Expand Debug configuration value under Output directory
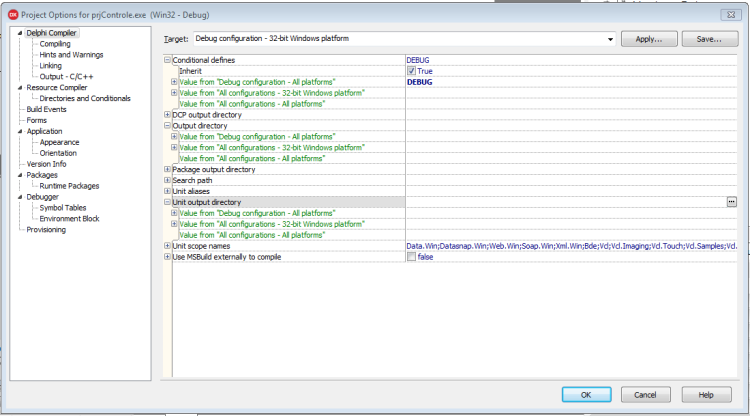Viewport: 750px width, 416px height. [174, 137]
